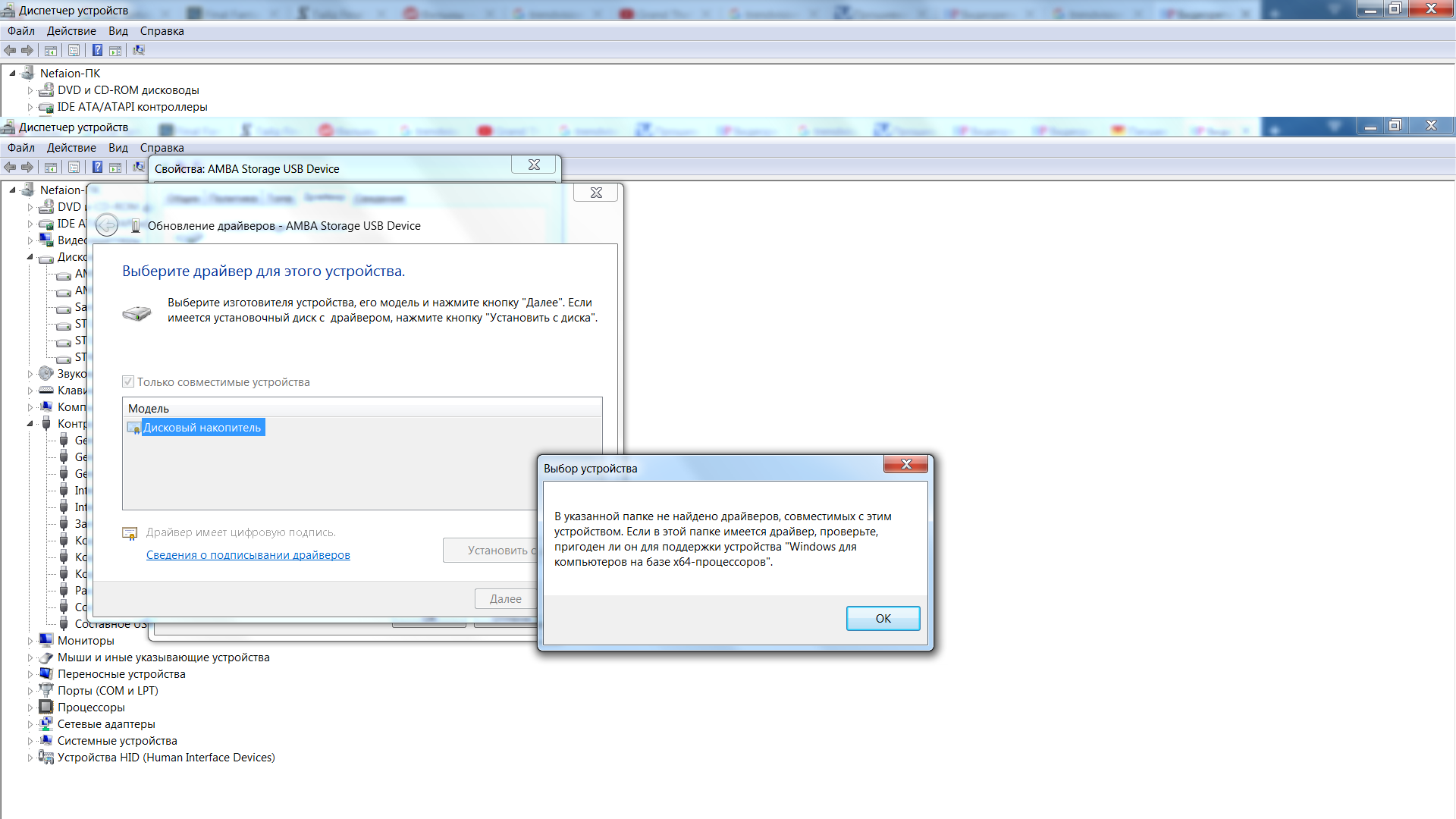Click the blue Help icon in topmost toolbar
Image resolution: width=1456 pixels, height=819 pixels.
[x=97, y=50]
